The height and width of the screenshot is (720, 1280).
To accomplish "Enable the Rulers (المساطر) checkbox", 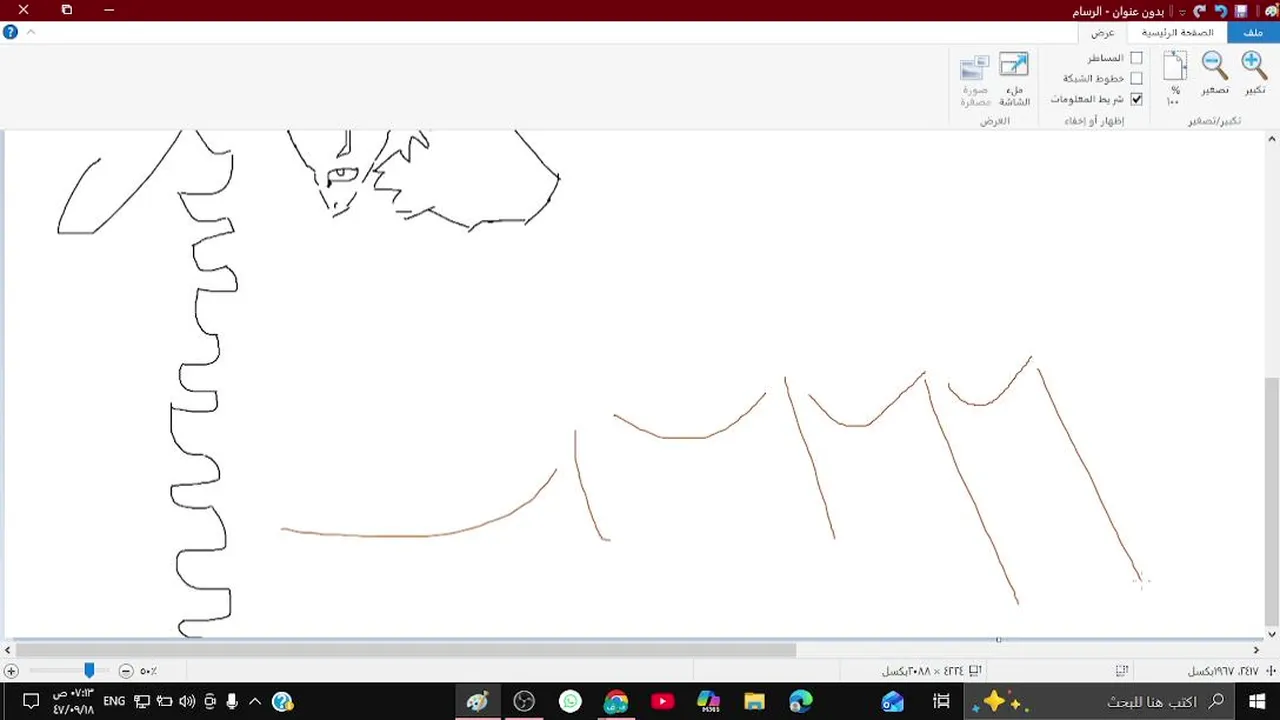I will tap(1136, 58).
